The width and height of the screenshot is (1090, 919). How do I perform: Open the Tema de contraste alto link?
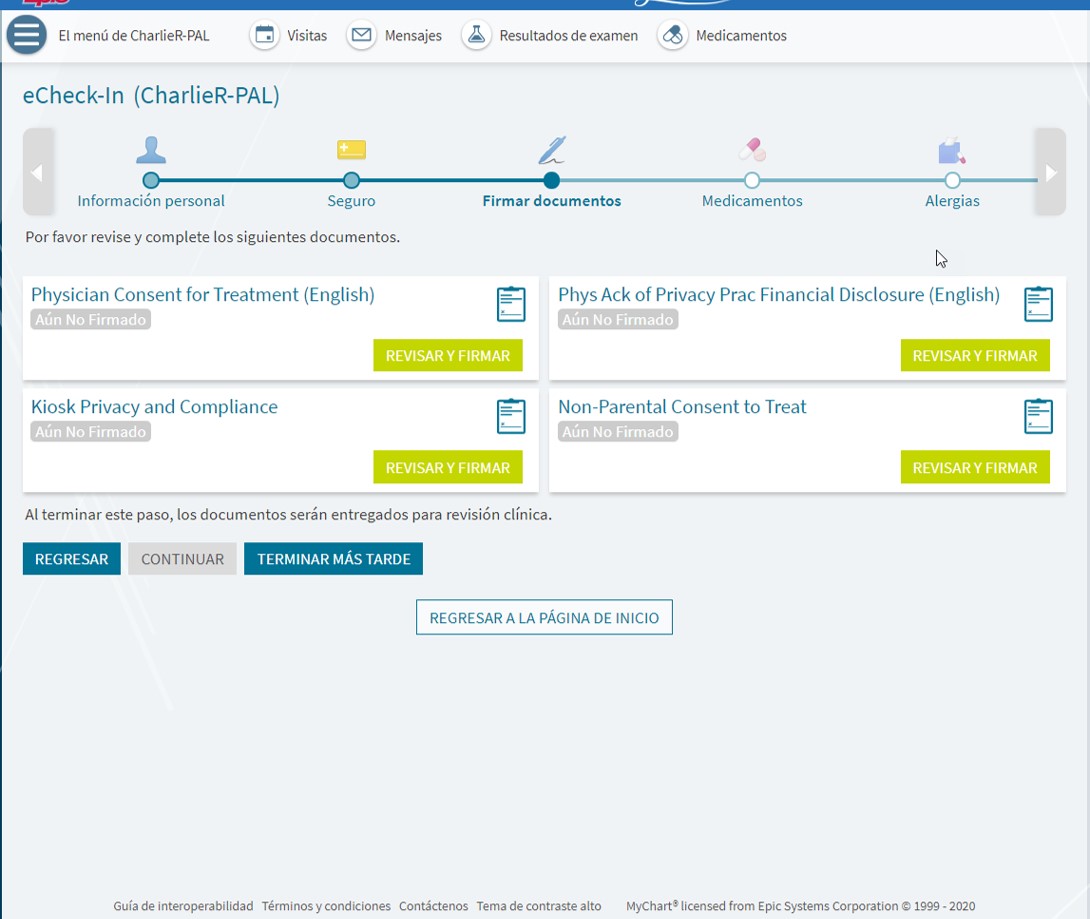coord(539,906)
